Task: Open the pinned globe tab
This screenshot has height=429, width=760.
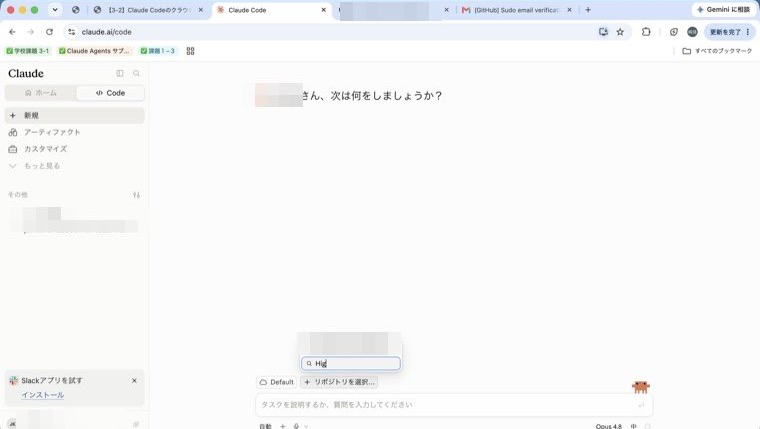Action: (75, 10)
